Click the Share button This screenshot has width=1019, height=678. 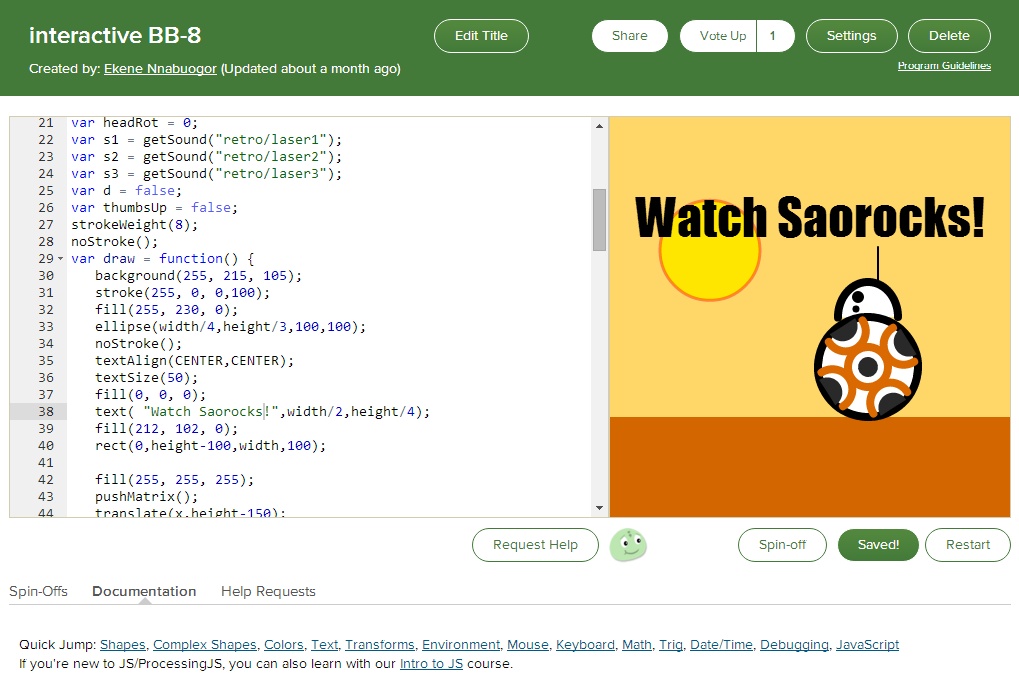pos(629,36)
